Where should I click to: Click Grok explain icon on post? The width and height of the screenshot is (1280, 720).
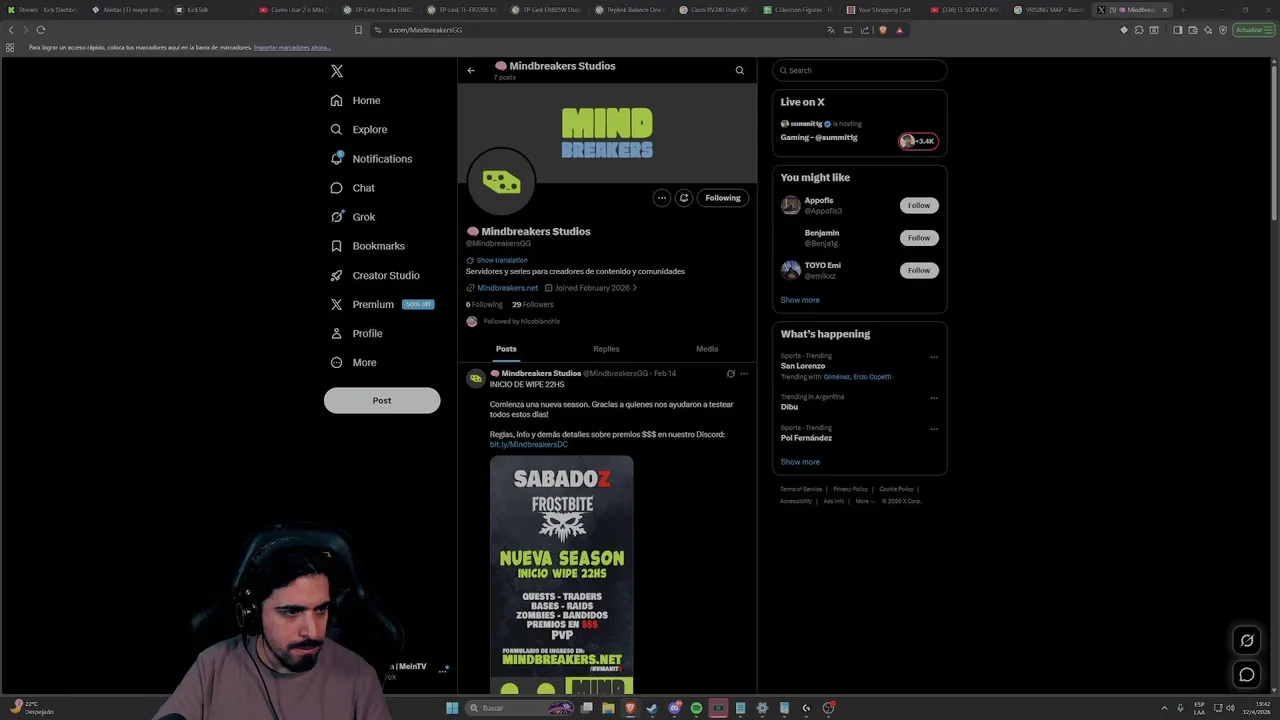coord(730,374)
